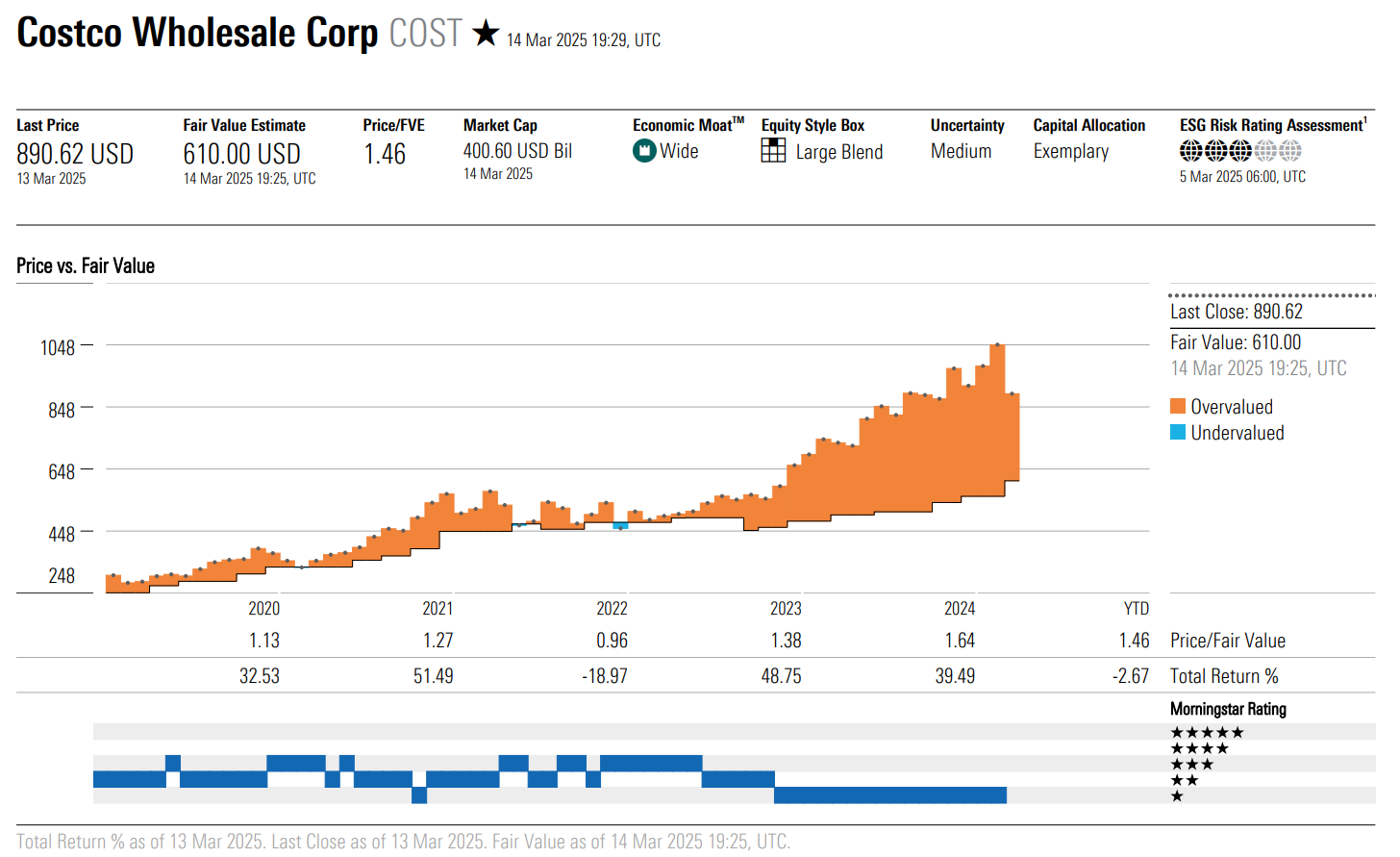Click the 2021 Price/Fair Value 1.27
Viewport: 1400px width, 857px height.
click(x=437, y=641)
